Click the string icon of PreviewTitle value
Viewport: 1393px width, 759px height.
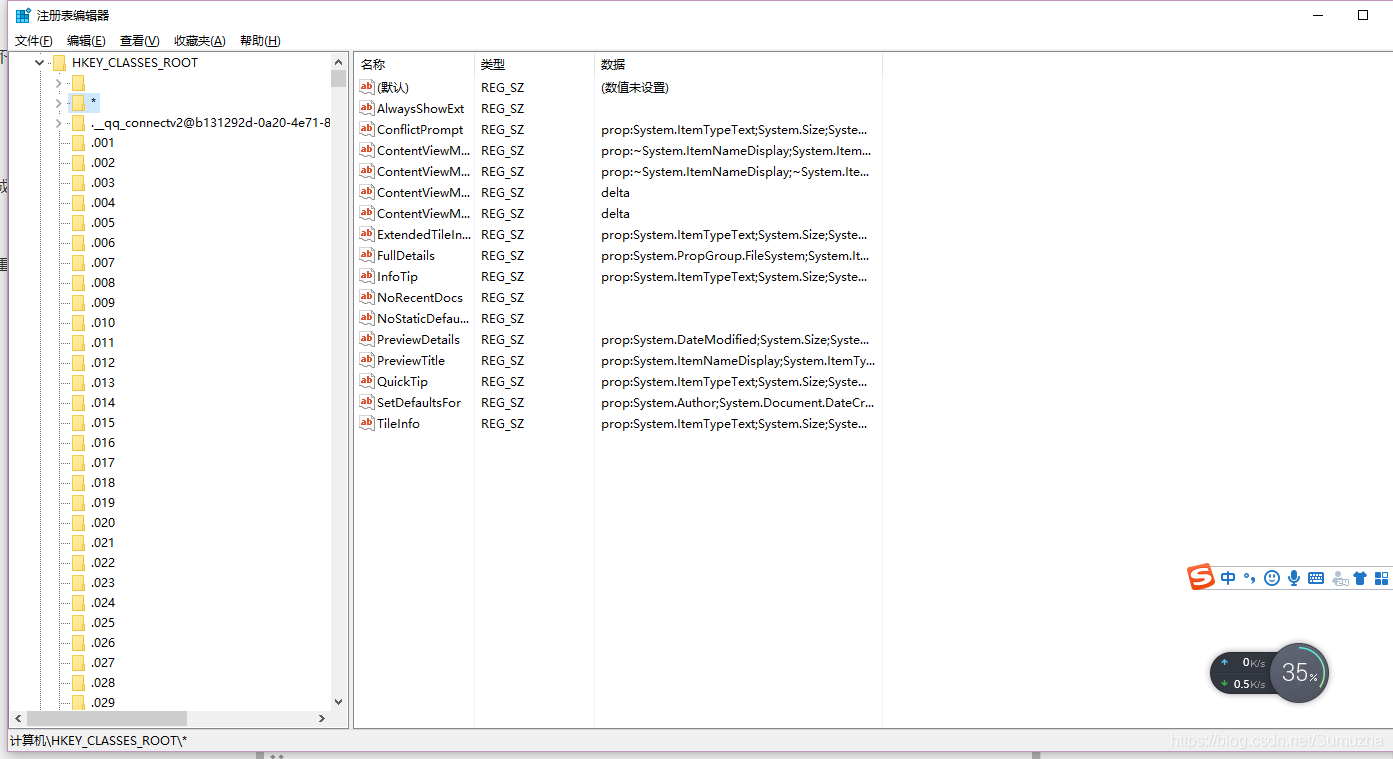(x=367, y=360)
